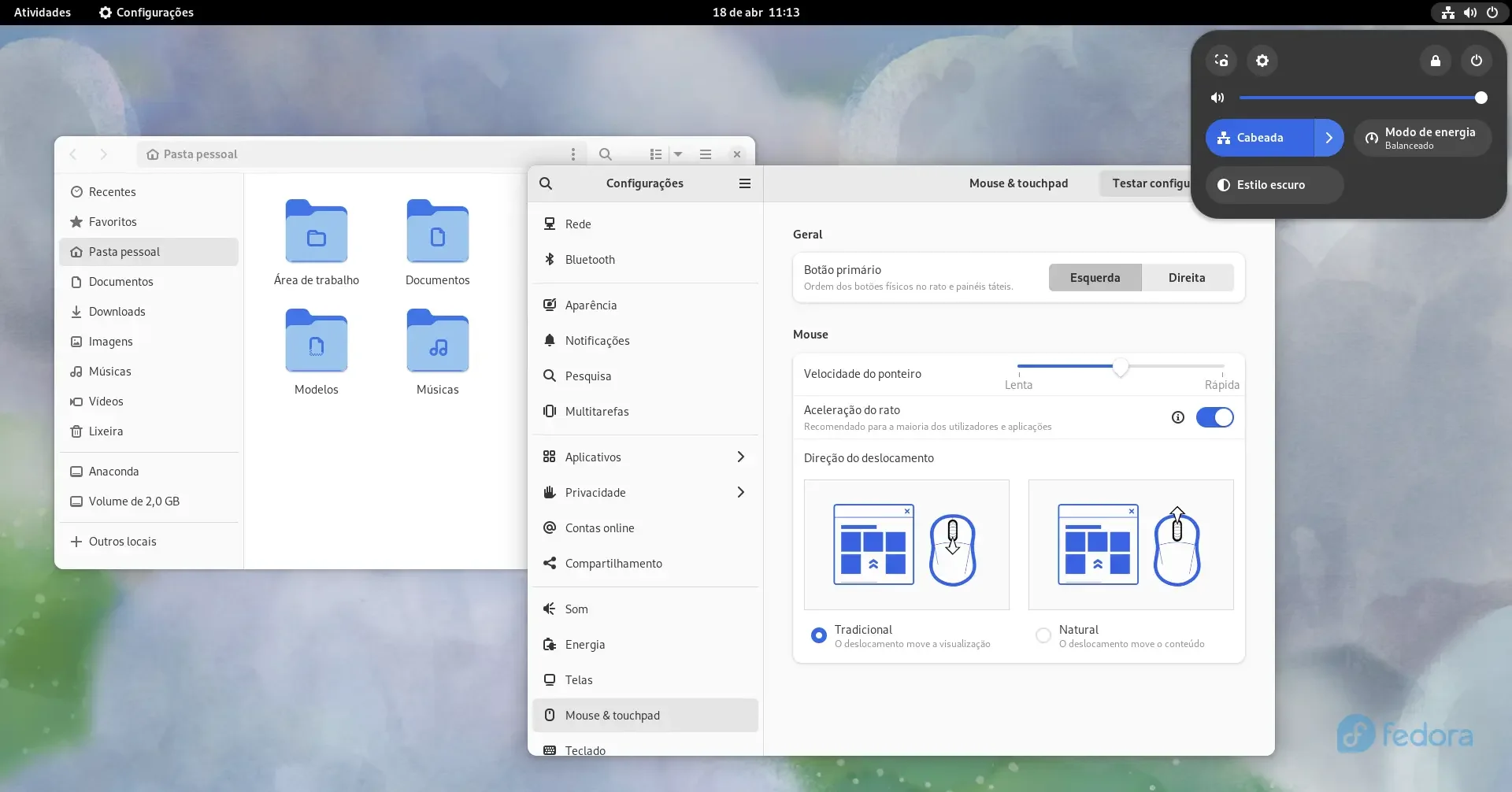The image size is (1512, 792).
Task: Select Tradicional scroll direction radio
Action: (819, 635)
